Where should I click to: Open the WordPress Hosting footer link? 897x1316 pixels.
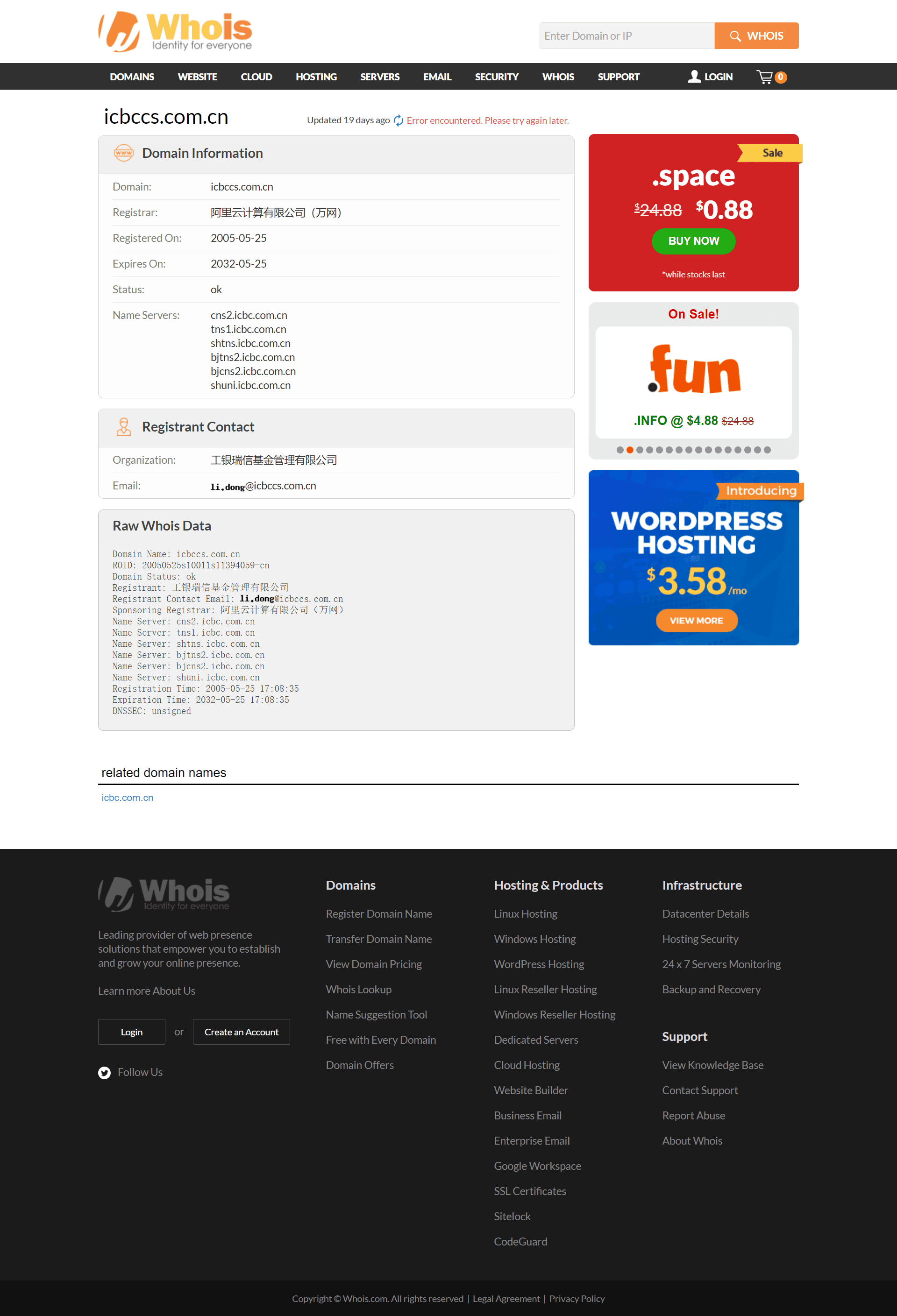(x=539, y=964)
